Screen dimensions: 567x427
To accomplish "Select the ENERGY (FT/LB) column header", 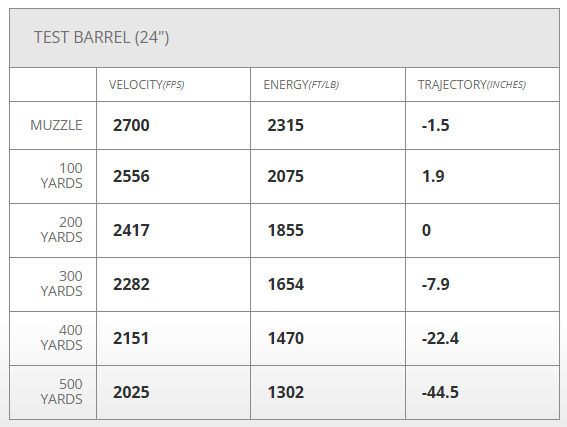I will pyautogui.click(x=301, y=85).
